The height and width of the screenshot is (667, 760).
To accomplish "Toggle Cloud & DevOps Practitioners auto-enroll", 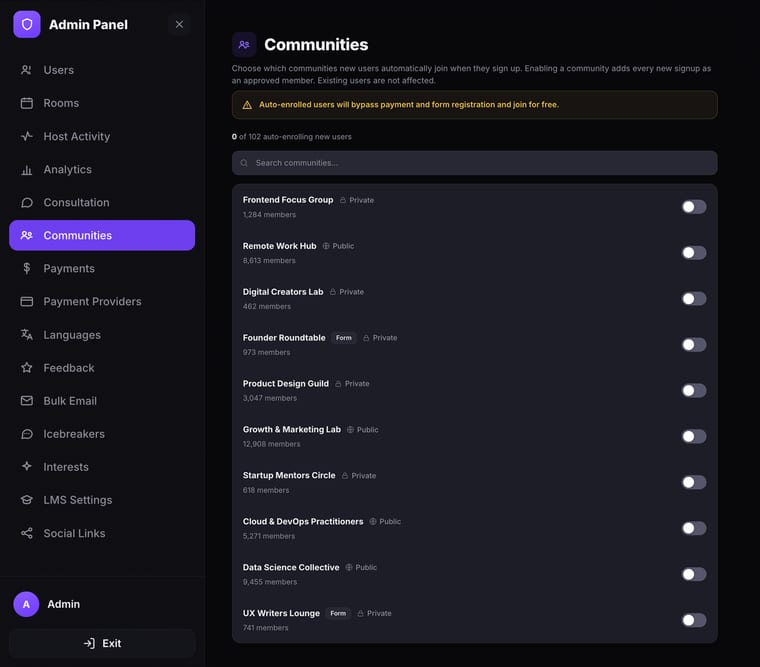I will [x=694, y=528].
